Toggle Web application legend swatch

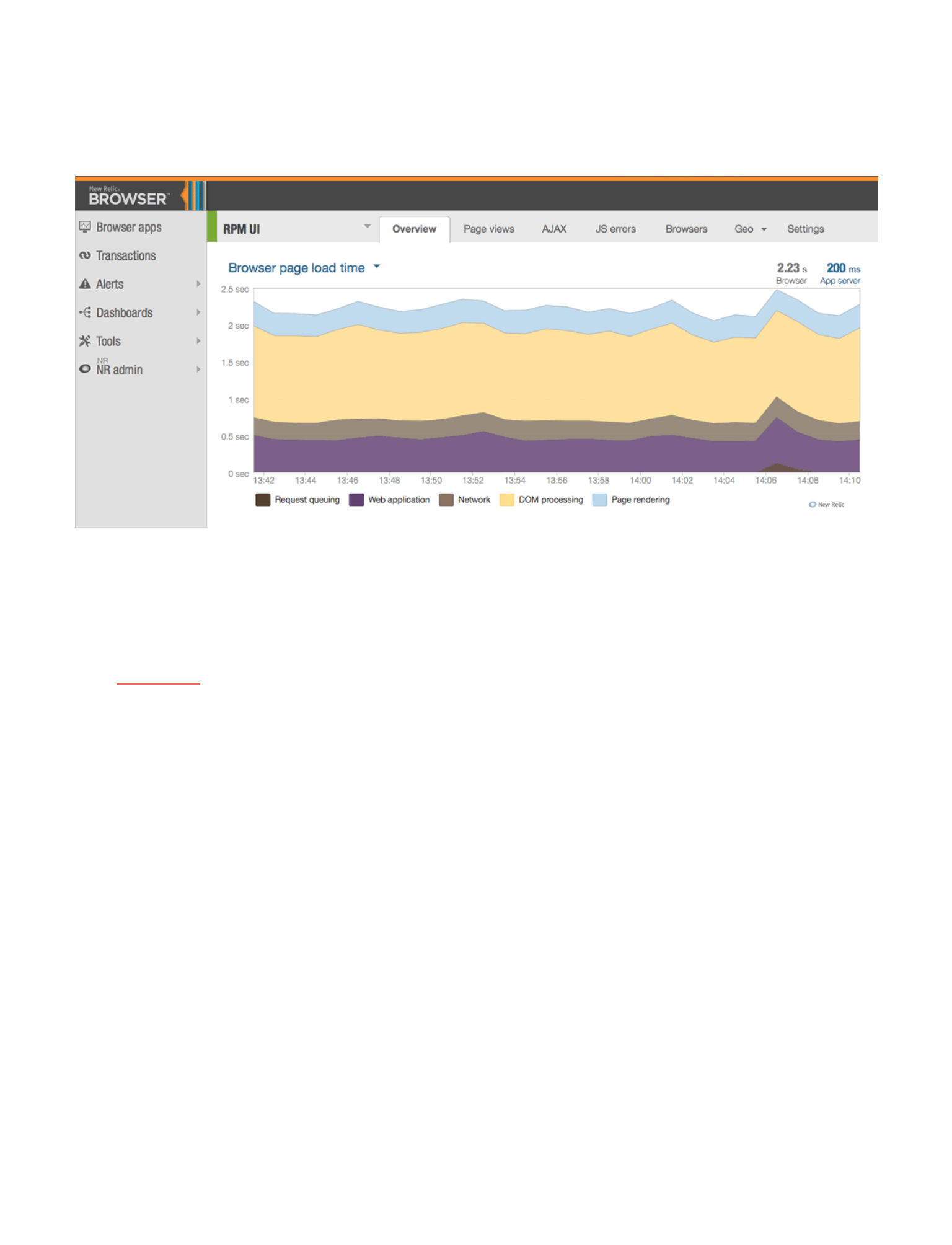point(356,500)
